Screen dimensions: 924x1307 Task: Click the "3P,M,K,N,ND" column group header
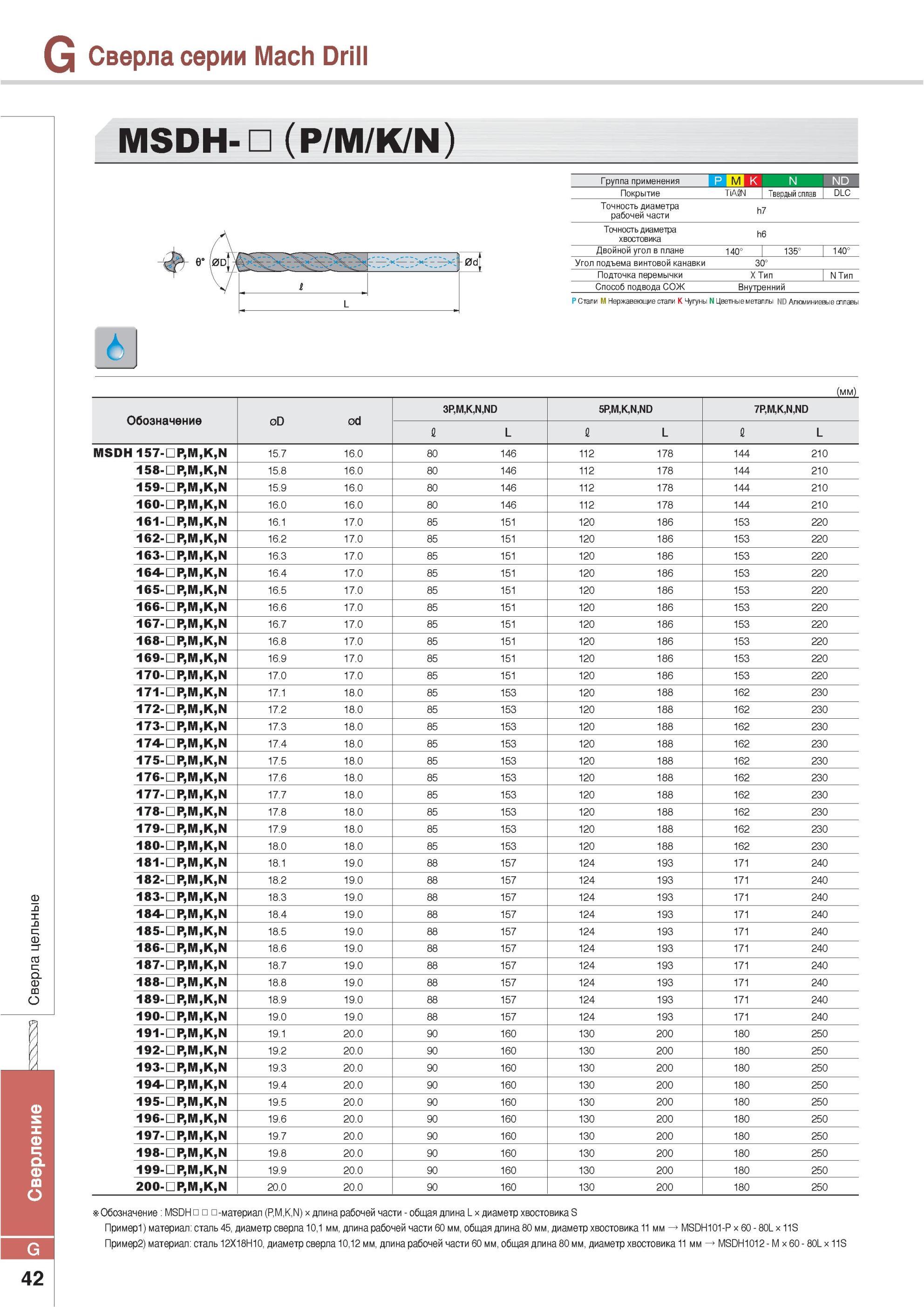(470, 409)
